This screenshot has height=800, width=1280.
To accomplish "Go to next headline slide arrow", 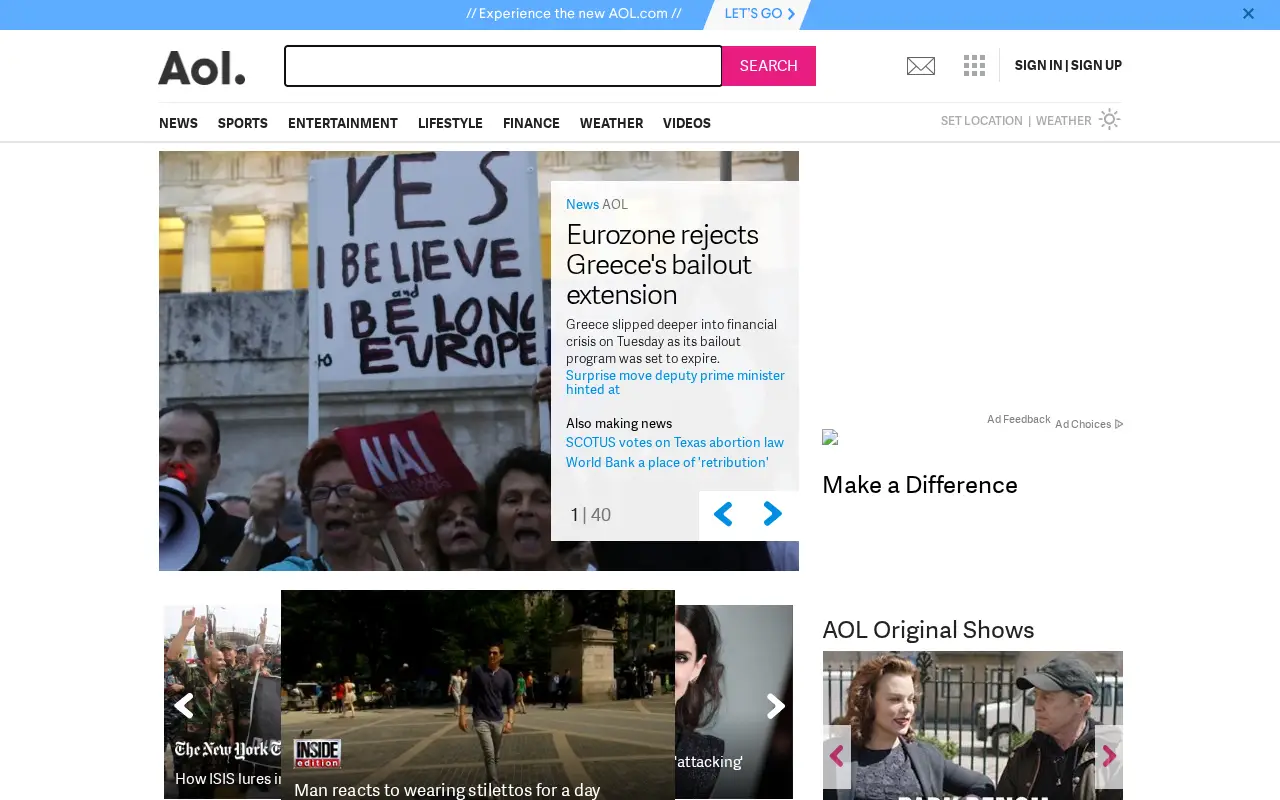I will [x=773, y=514].
